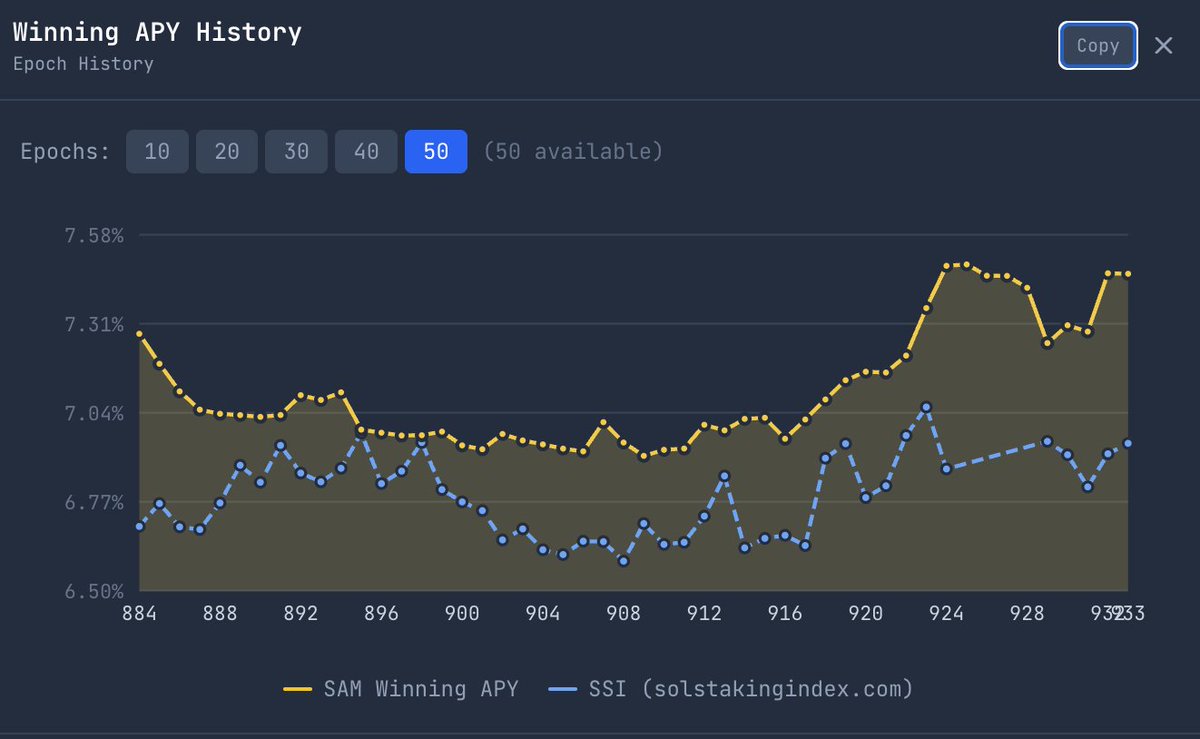The height and width of the screenshot is (739, 1200).
Task: Click the 6.77% y-axis label
Action: point(94,502)
